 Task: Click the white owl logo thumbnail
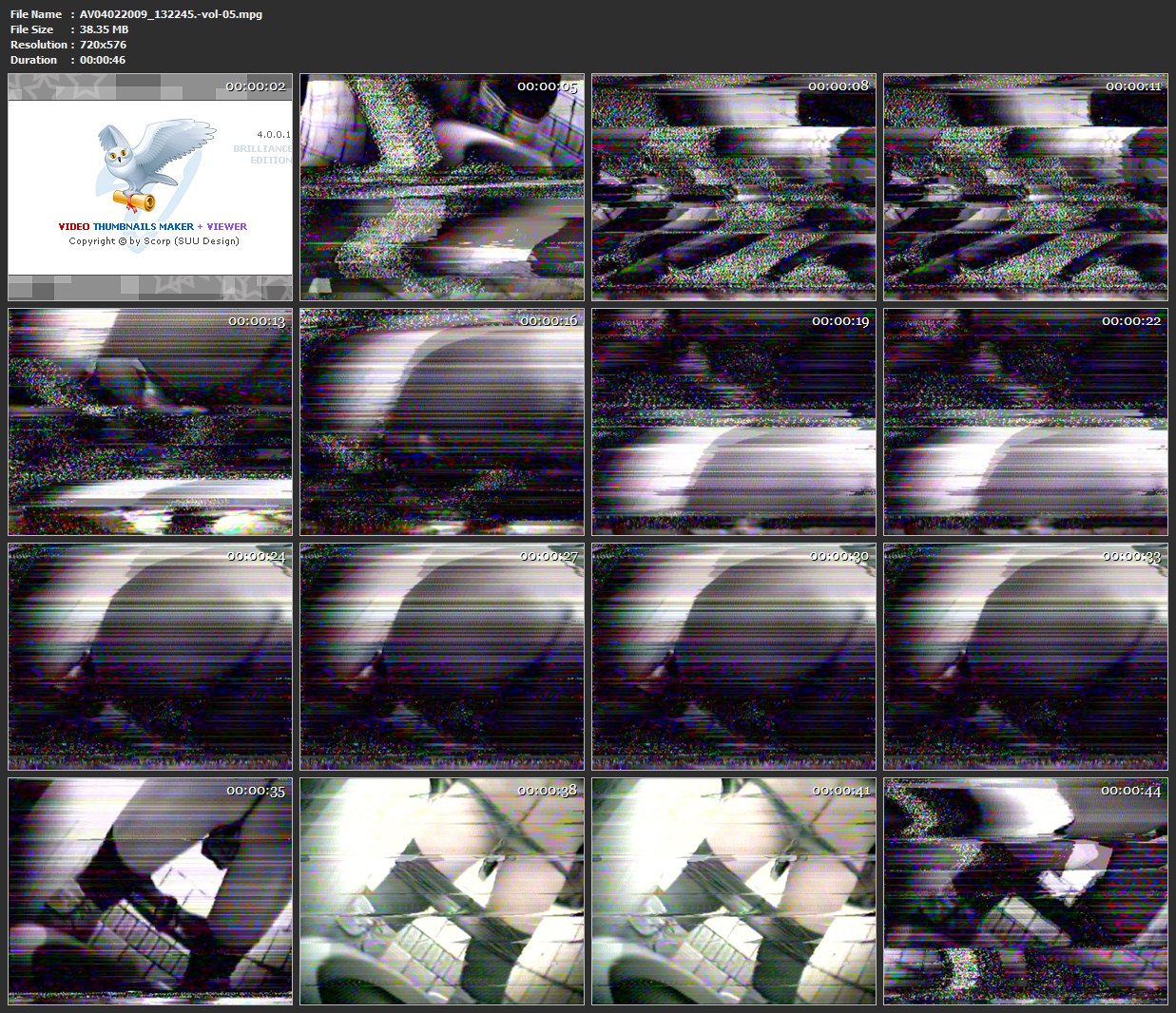click(x=150, y=187)
